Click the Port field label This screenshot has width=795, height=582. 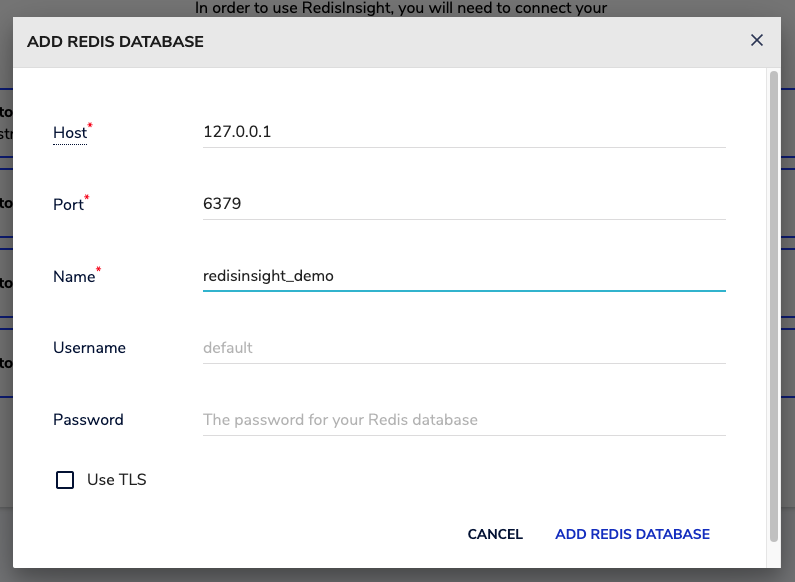(68, 205)
